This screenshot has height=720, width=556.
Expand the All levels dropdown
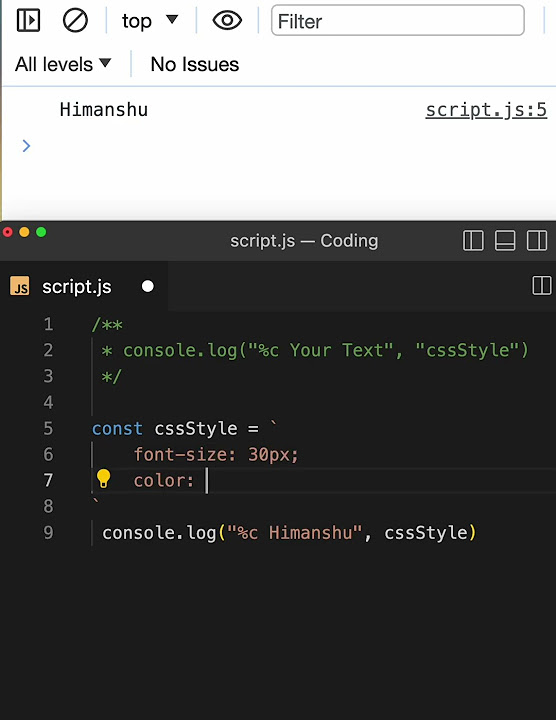(63, 64)
